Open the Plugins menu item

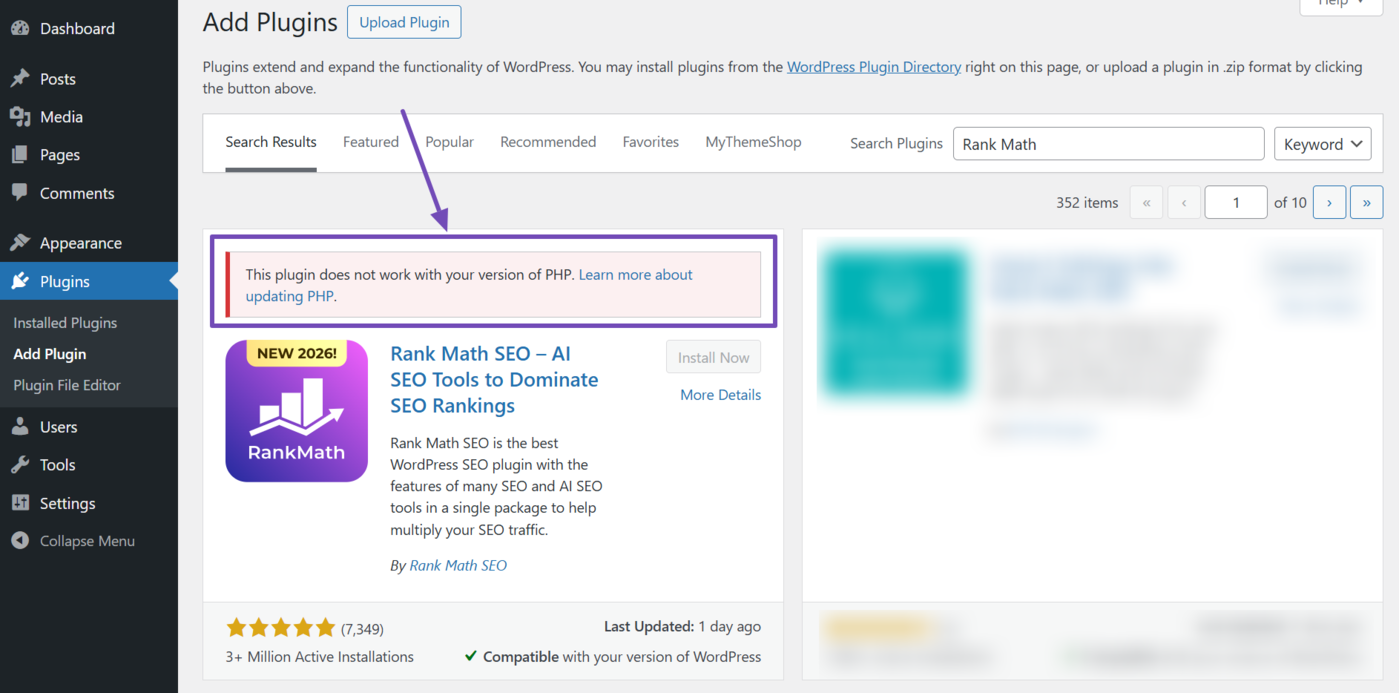click(x=89, y=281)
